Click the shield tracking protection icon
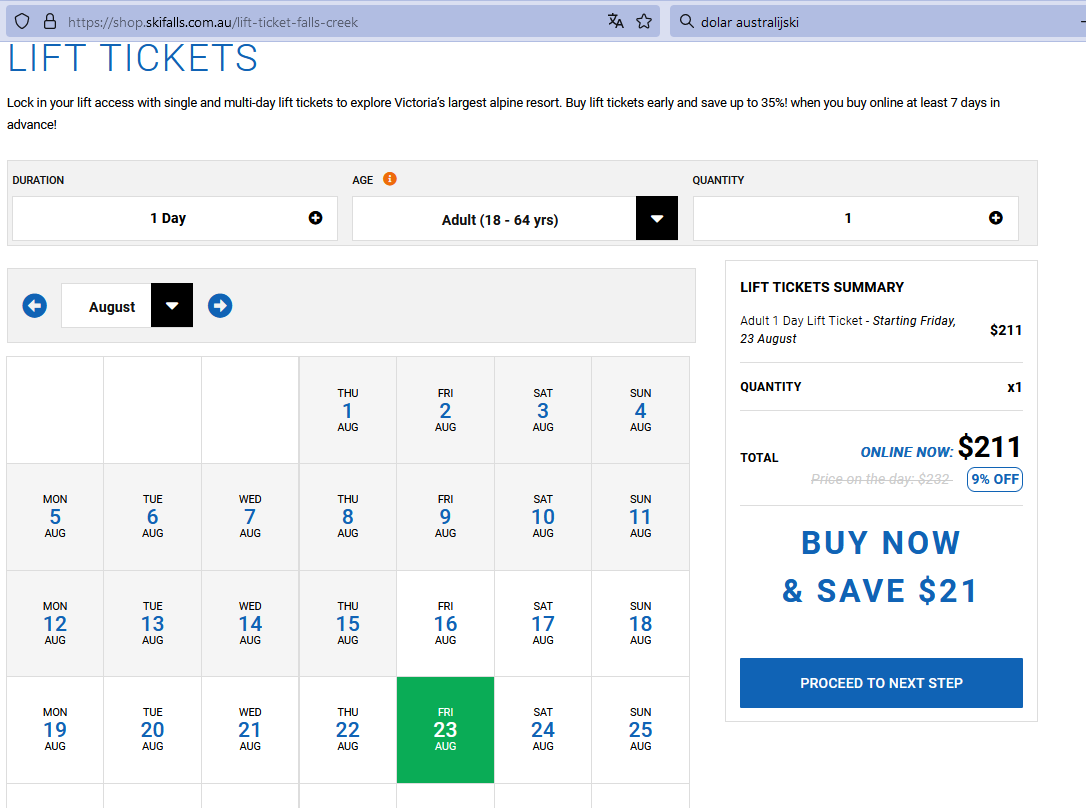This screenshot has height=808, width=1086. coord(22,21)
